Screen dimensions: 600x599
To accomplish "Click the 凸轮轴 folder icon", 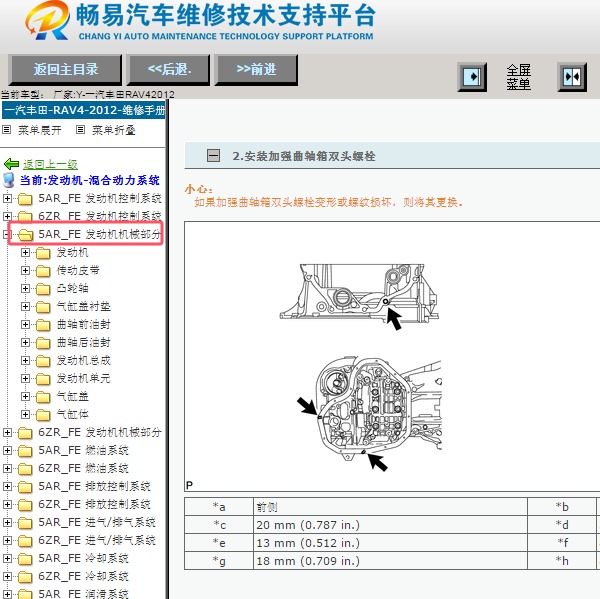I will pyautogui.click(x=43, y=289).
